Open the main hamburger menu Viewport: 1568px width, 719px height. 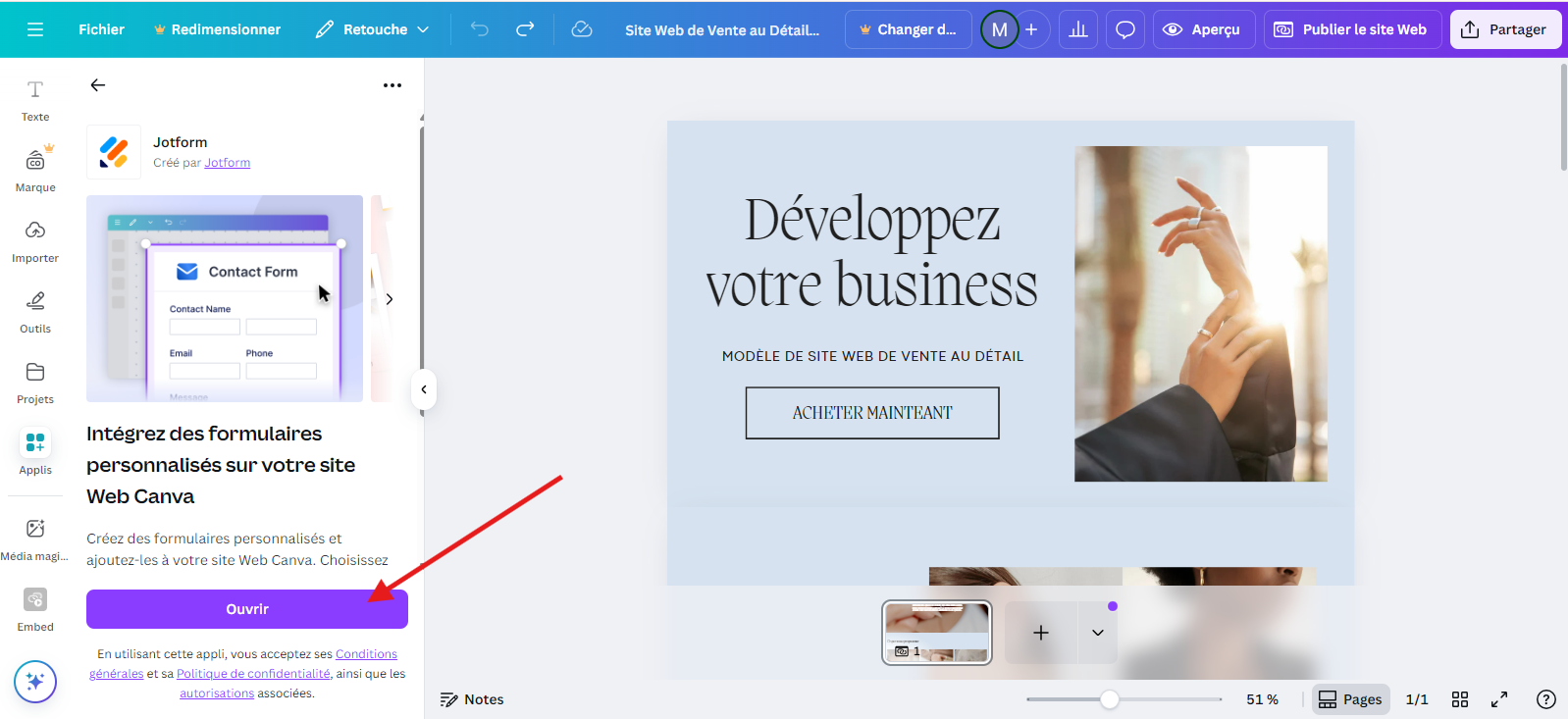[35, 29]
